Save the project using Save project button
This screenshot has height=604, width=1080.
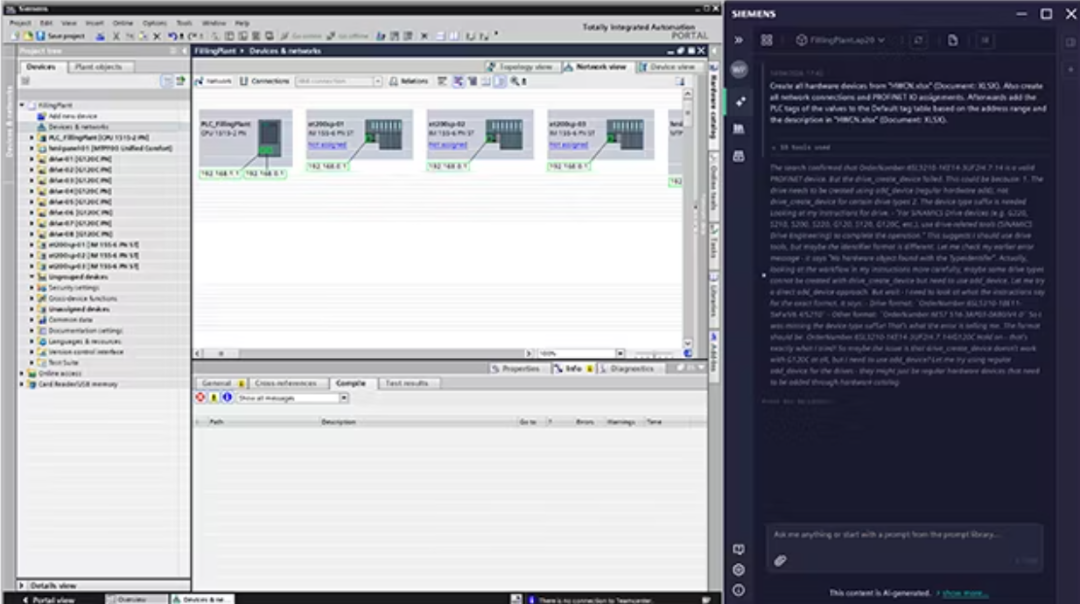point(61,36)
